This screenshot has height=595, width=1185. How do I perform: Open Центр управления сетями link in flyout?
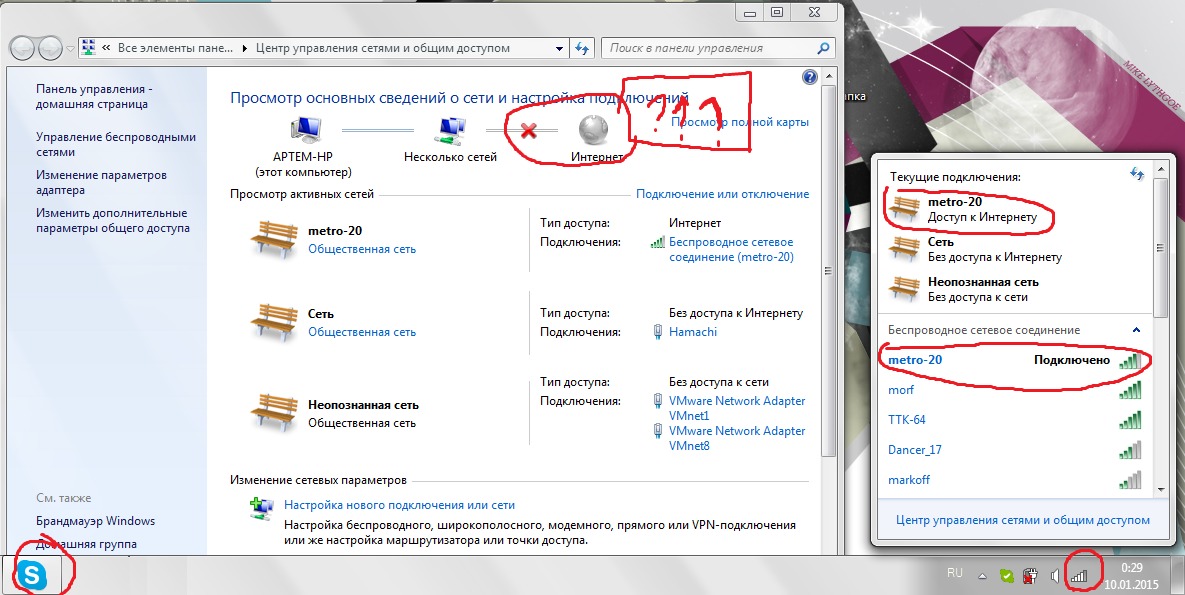(x=1023, y=520)
